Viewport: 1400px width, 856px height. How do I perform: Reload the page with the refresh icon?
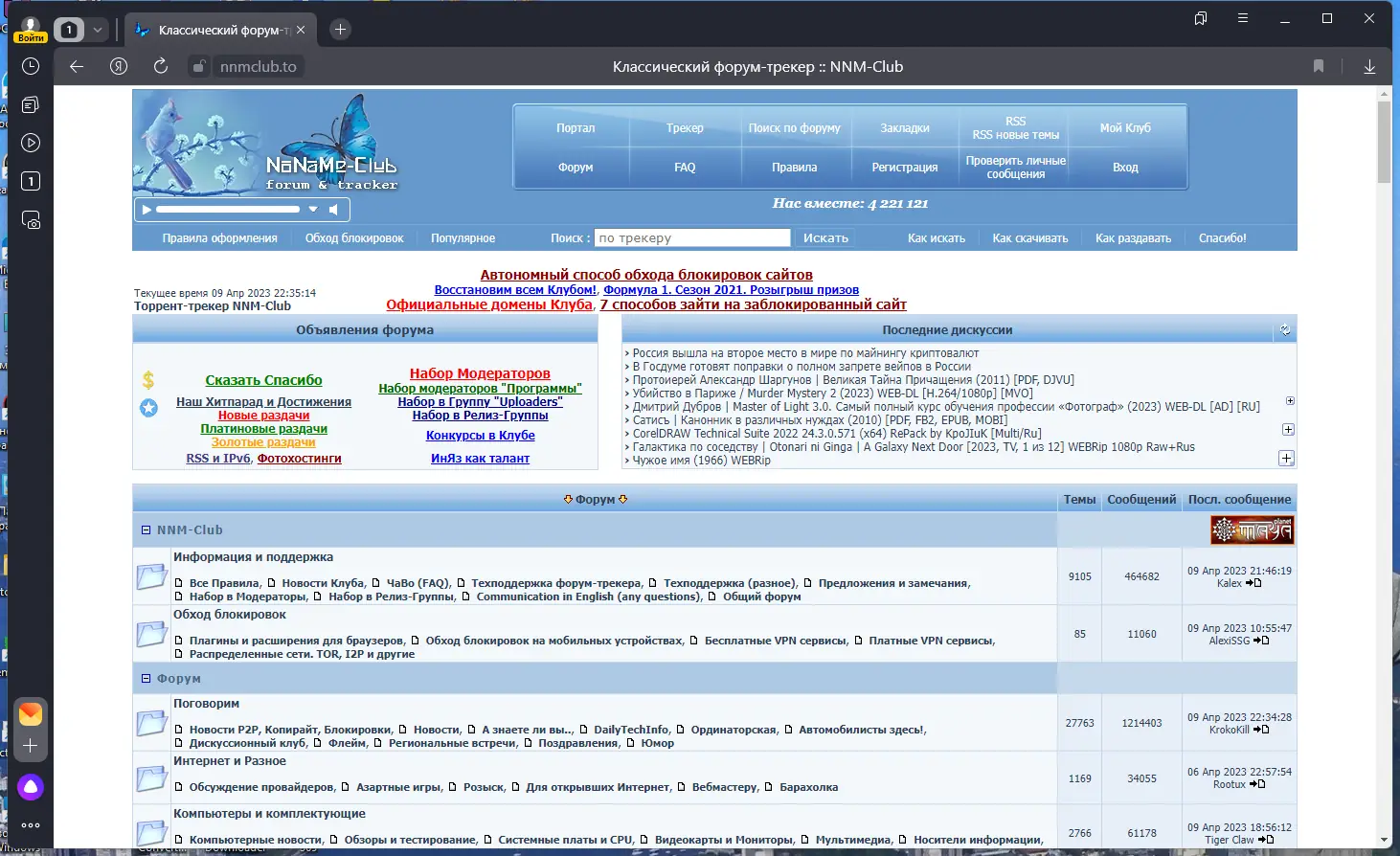pos(160,66)
